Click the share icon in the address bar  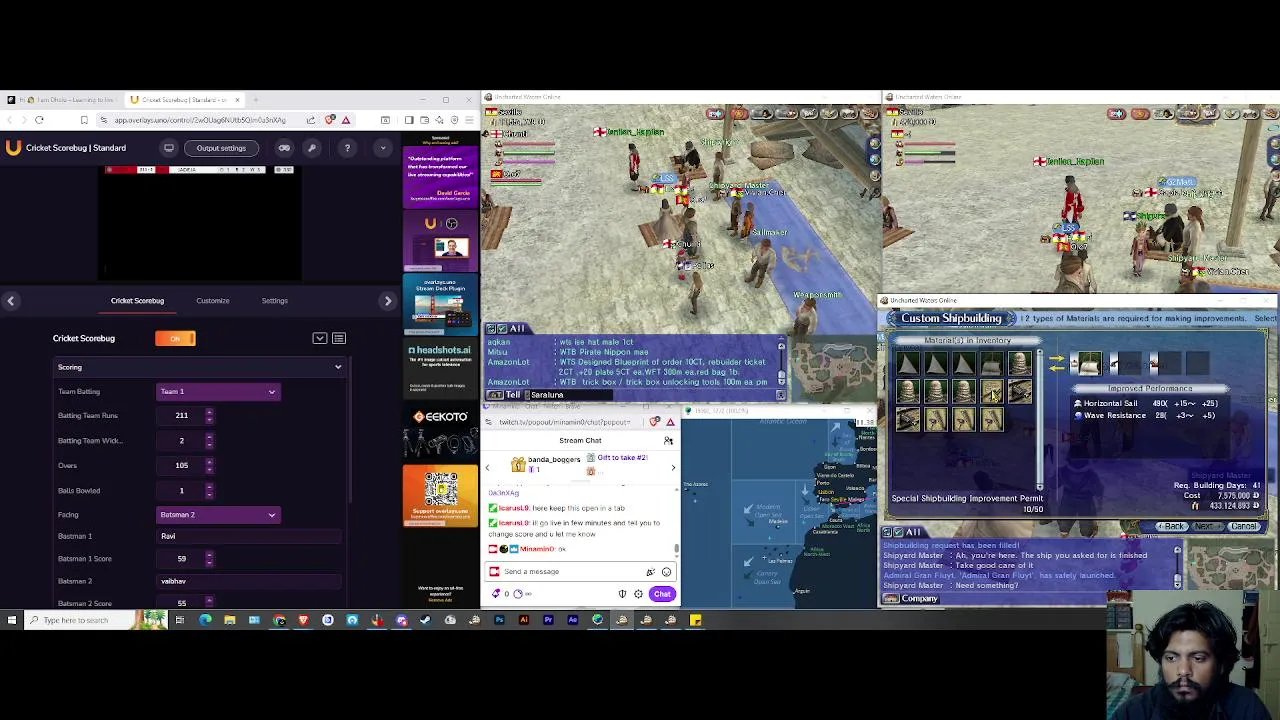[311, 120]
